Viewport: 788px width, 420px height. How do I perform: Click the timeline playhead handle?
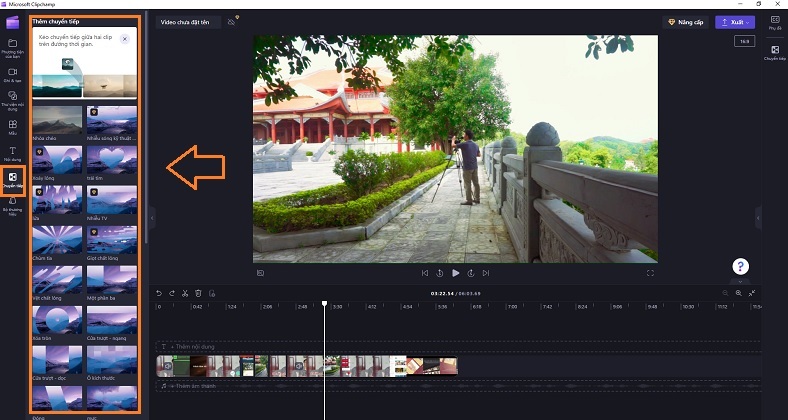click(325, 303)
